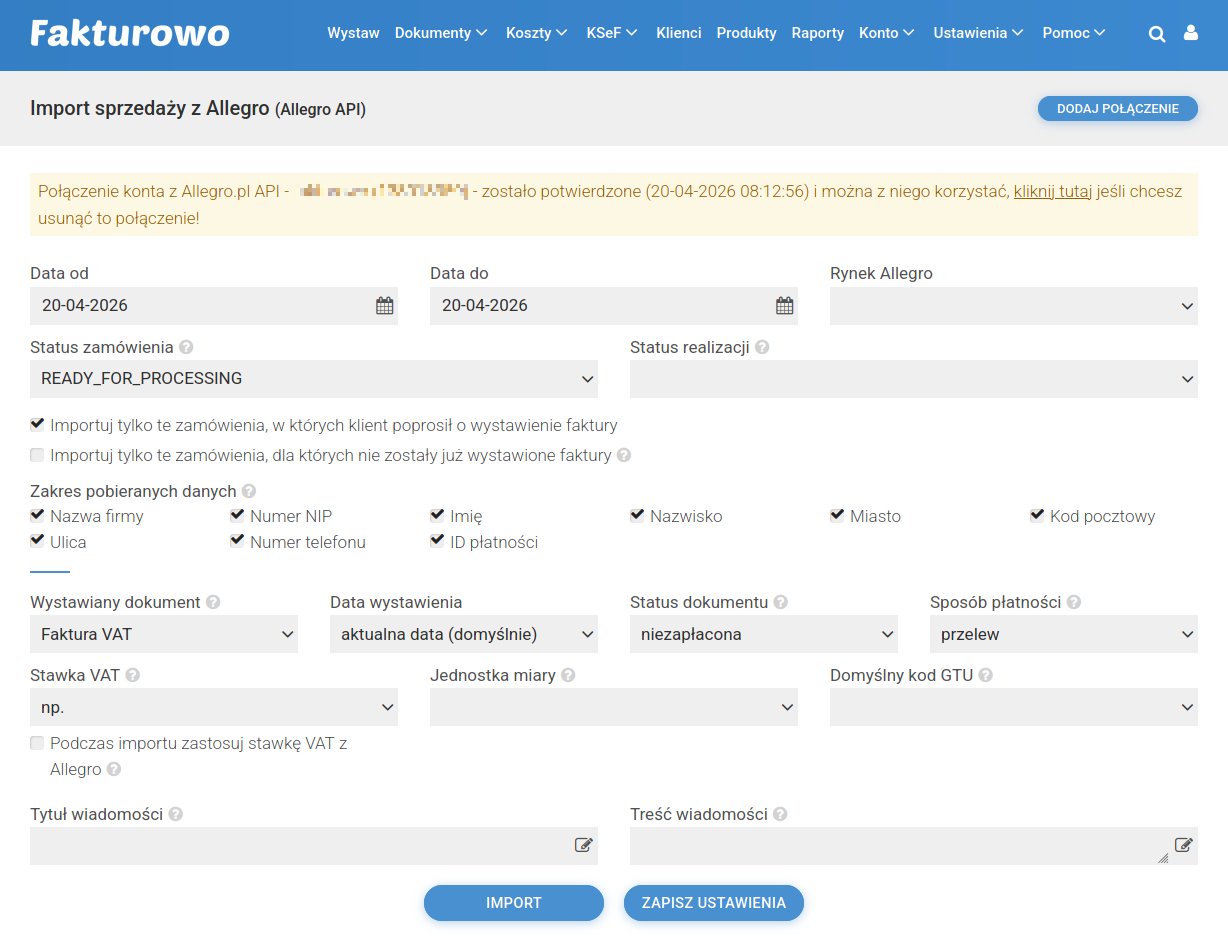This screenshot has width=1228, height=939.
Task: Click the kliknij tutaj link to remove connection
Action: [1053, 190]
